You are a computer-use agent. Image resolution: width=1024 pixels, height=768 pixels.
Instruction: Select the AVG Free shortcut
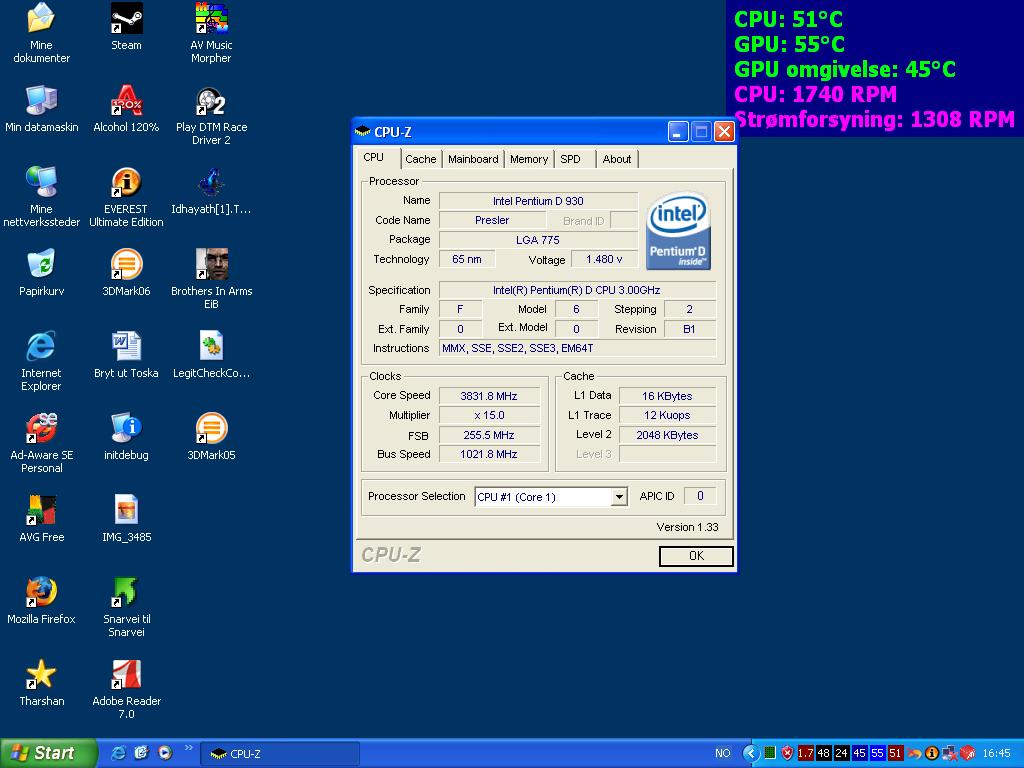click(x=41, y=510)
